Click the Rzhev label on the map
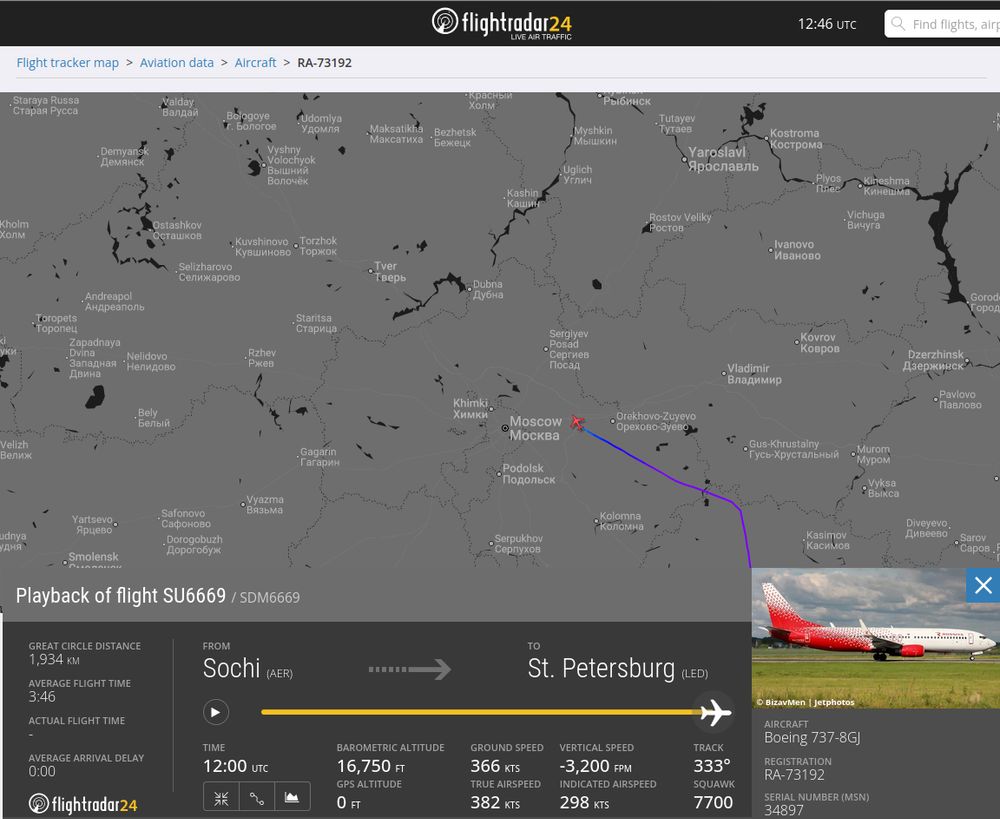This screenshot has width=1000, height=819. 261,358
